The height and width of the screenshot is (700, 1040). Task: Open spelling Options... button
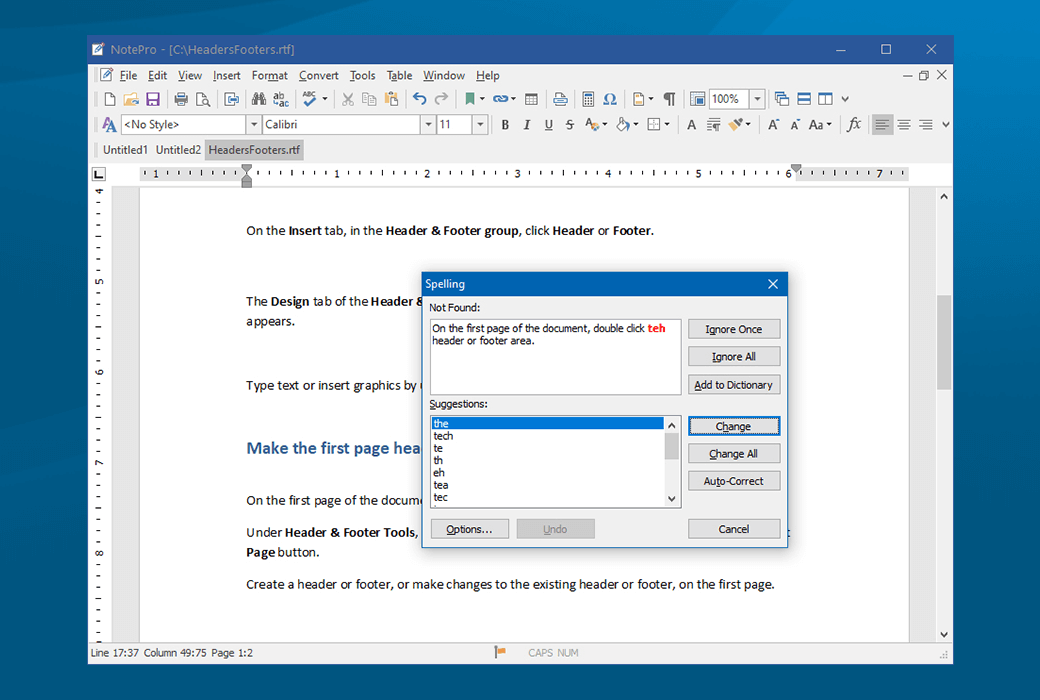470,529
